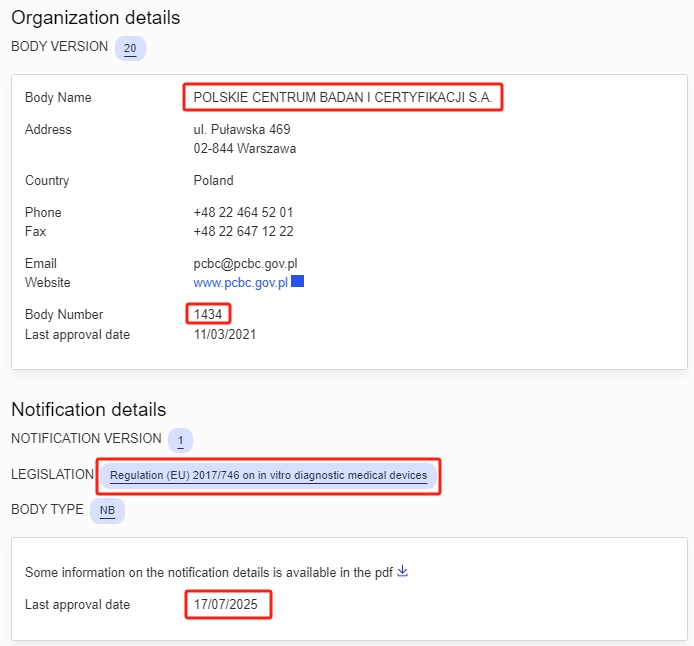Open the Regulation (EU) 2017/746 legislation link

(269, 476)
